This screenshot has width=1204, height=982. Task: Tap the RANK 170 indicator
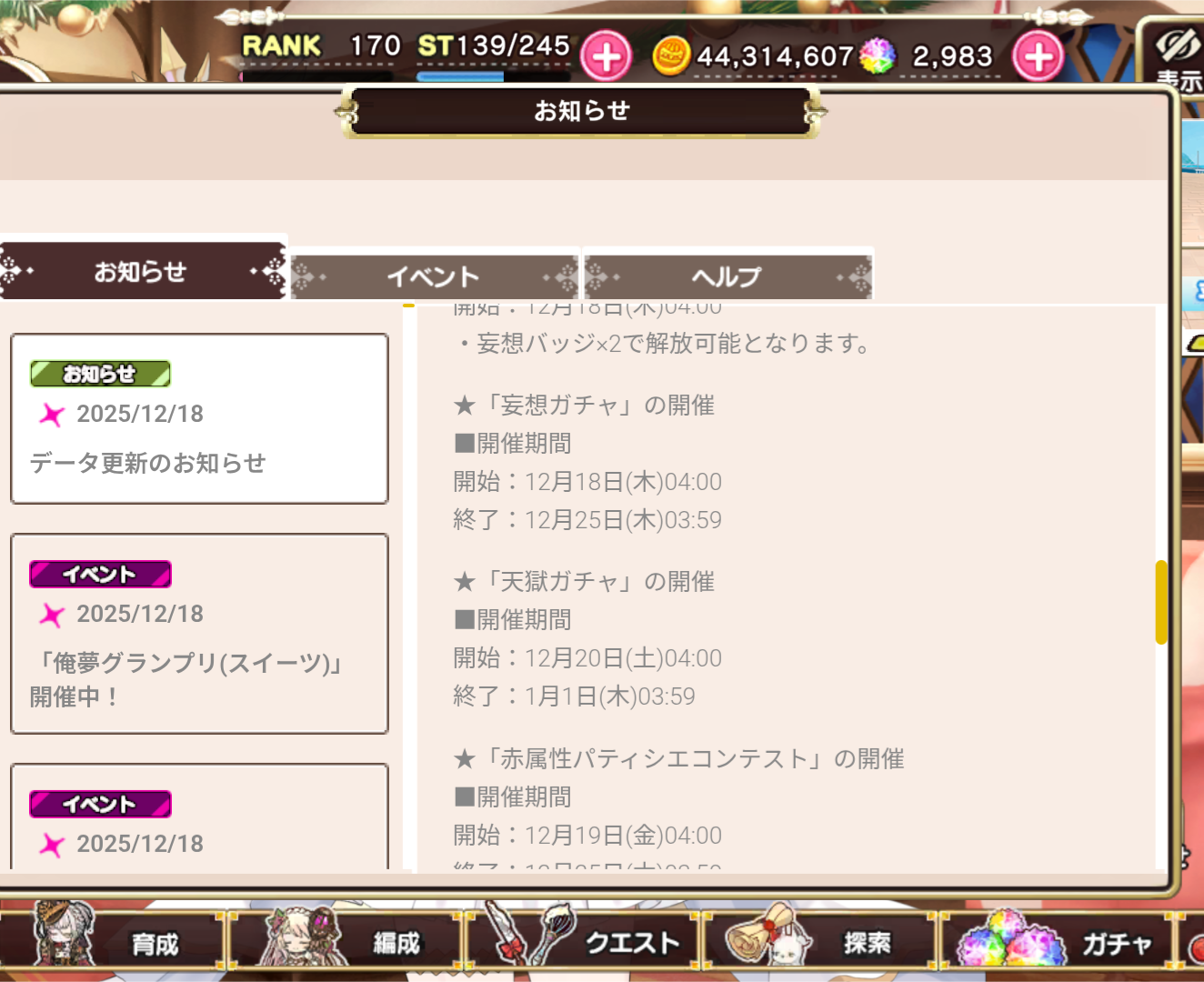321,45
